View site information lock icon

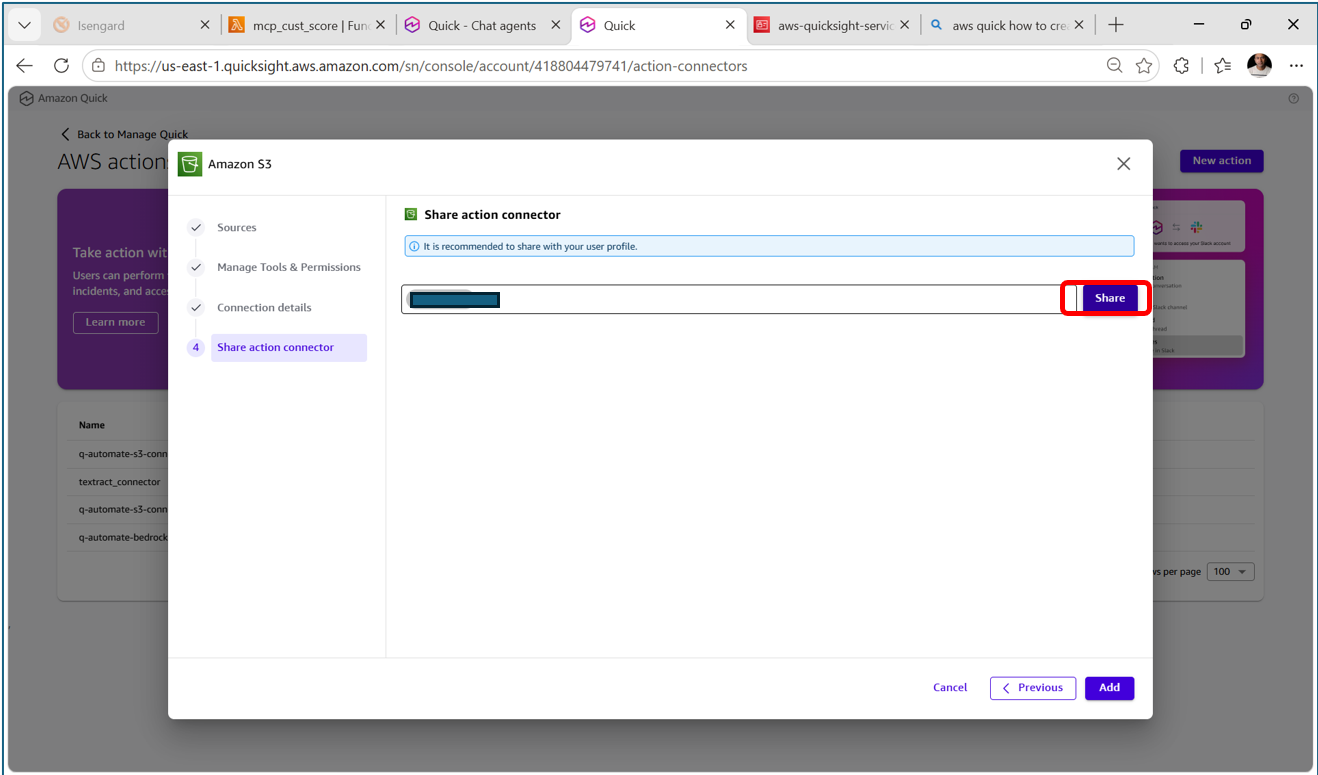tap(98, 66)
